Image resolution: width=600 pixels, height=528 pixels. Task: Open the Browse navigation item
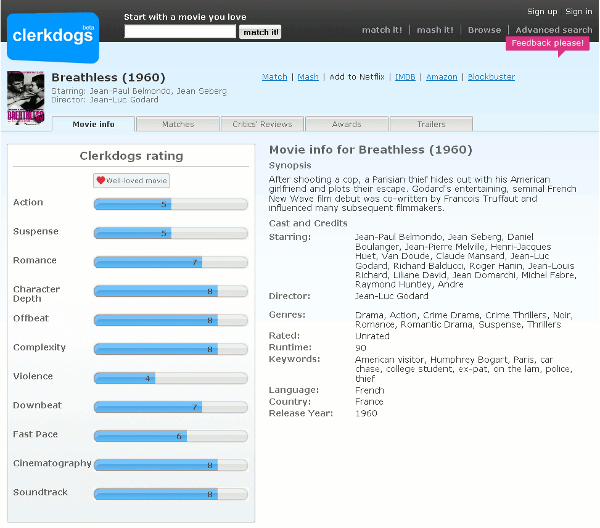click(x=484, y=30)
